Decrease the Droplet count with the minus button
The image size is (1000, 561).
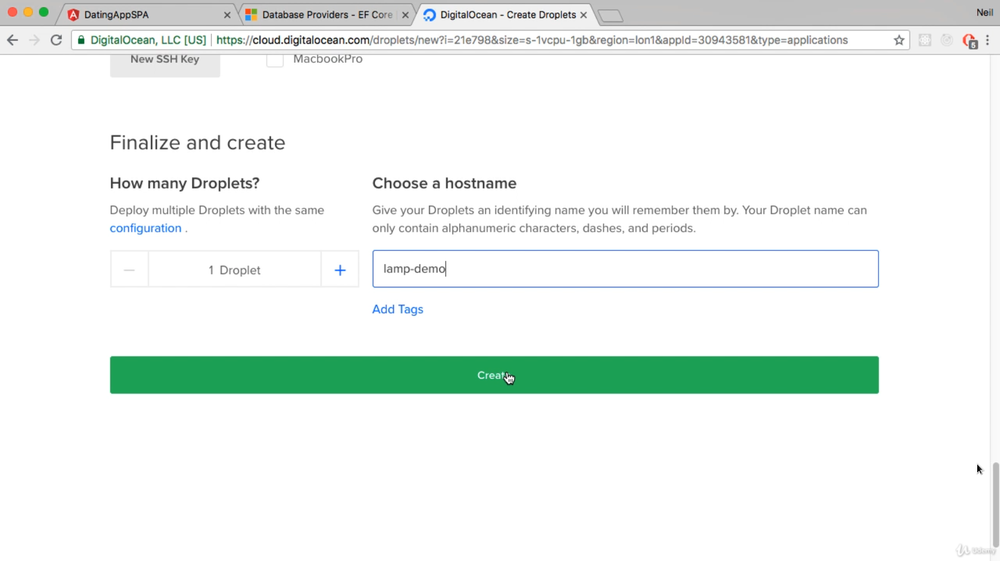tap(129, 270)
